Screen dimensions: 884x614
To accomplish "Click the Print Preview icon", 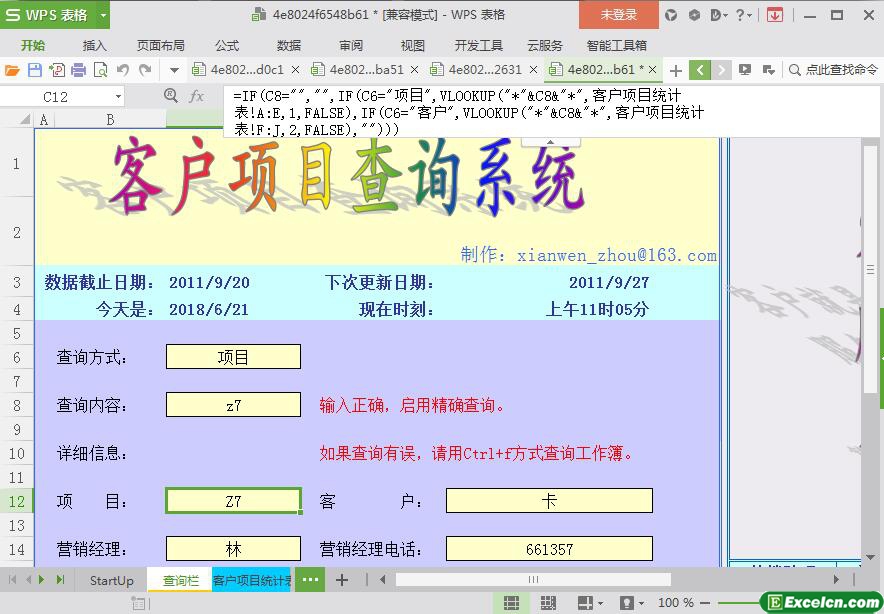I will [100, 70].
